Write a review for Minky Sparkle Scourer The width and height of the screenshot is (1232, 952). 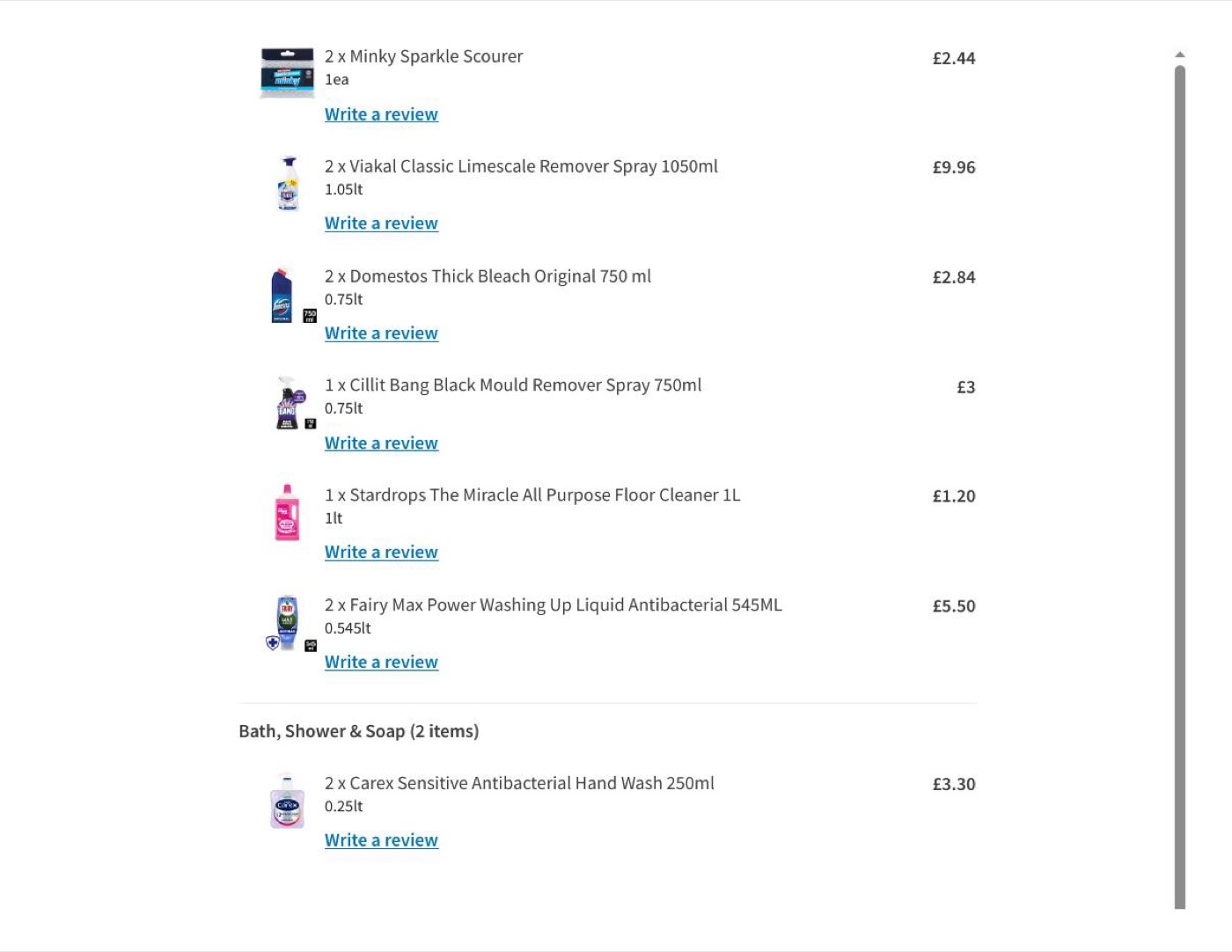pyautogui.click(x=381, y=114)
